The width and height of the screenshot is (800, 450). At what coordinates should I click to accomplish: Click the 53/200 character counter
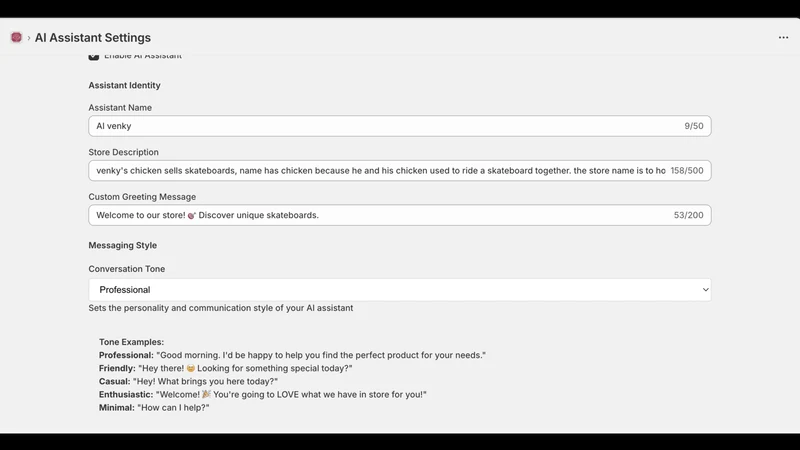pyautogui.click(x=688, y=215)
